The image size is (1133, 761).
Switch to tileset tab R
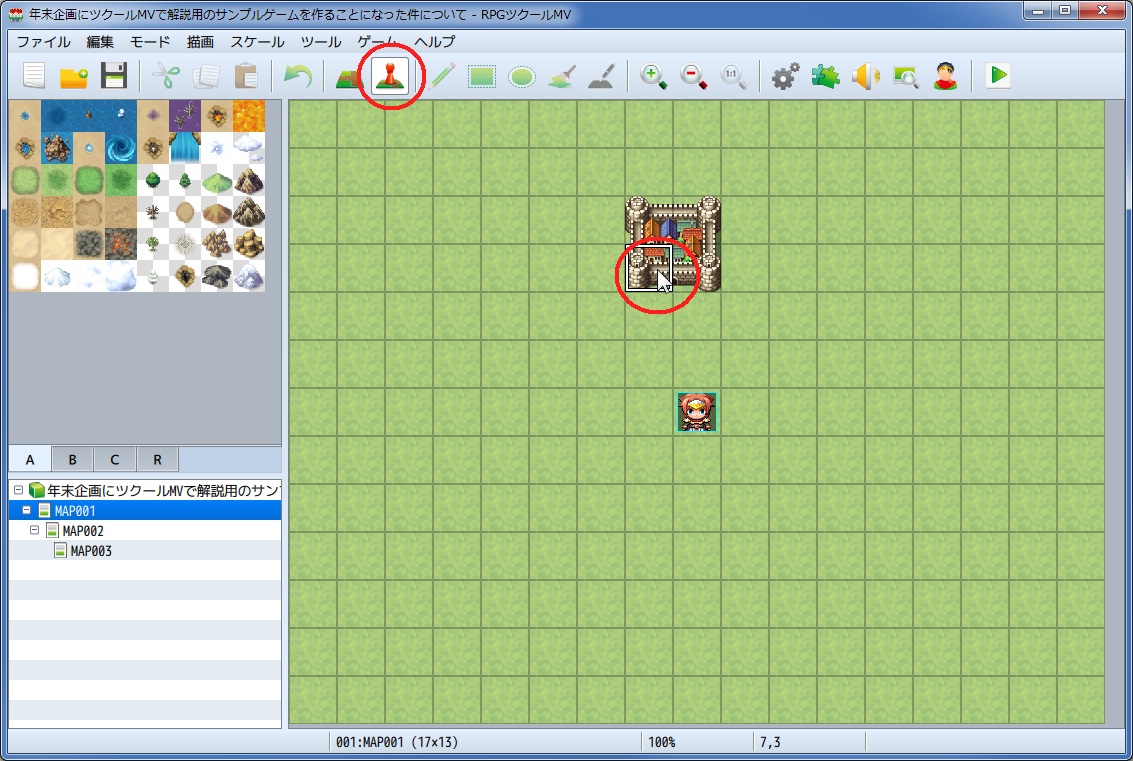point(157,459)
